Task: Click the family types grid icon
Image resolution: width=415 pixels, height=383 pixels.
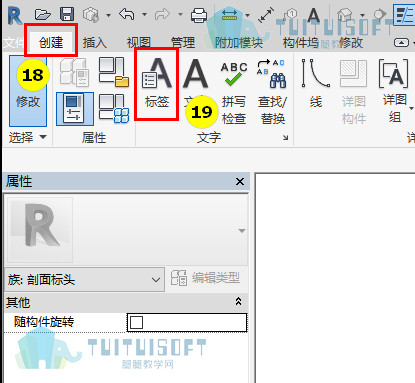Action: point(114,109)
